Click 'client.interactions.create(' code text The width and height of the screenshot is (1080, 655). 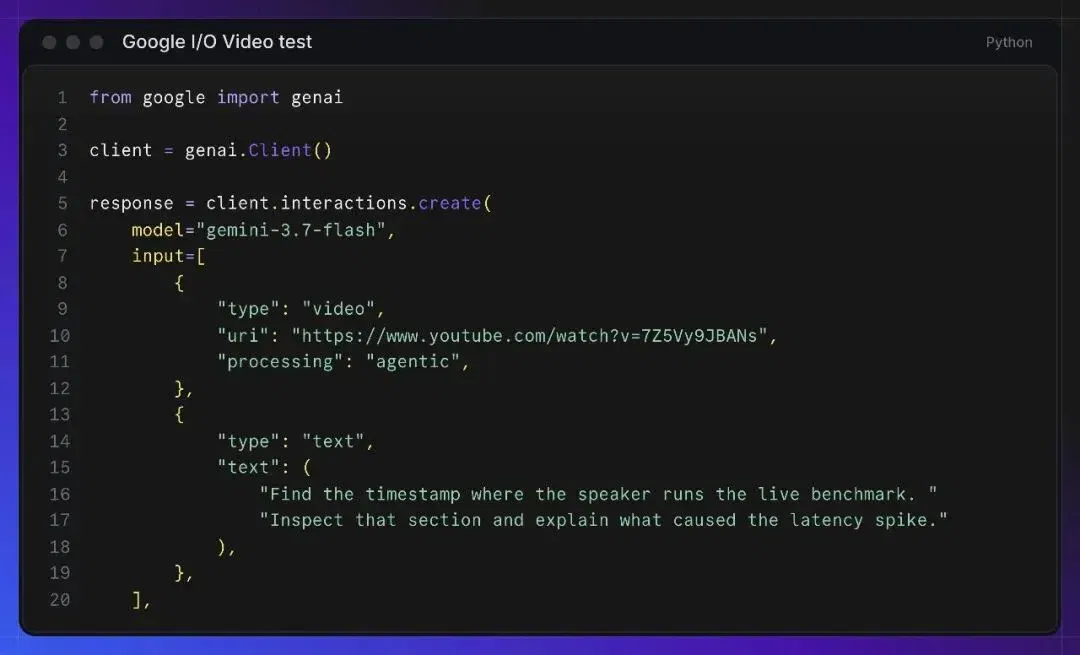pos(349,203)
